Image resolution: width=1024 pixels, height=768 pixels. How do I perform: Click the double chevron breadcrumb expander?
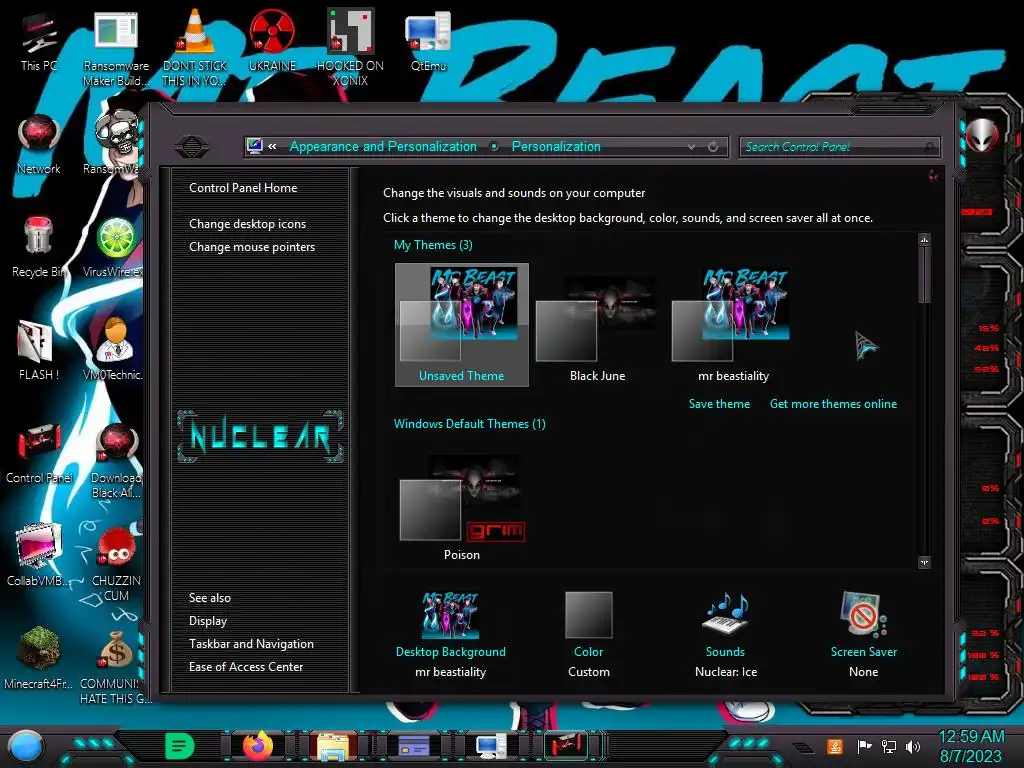272,146
